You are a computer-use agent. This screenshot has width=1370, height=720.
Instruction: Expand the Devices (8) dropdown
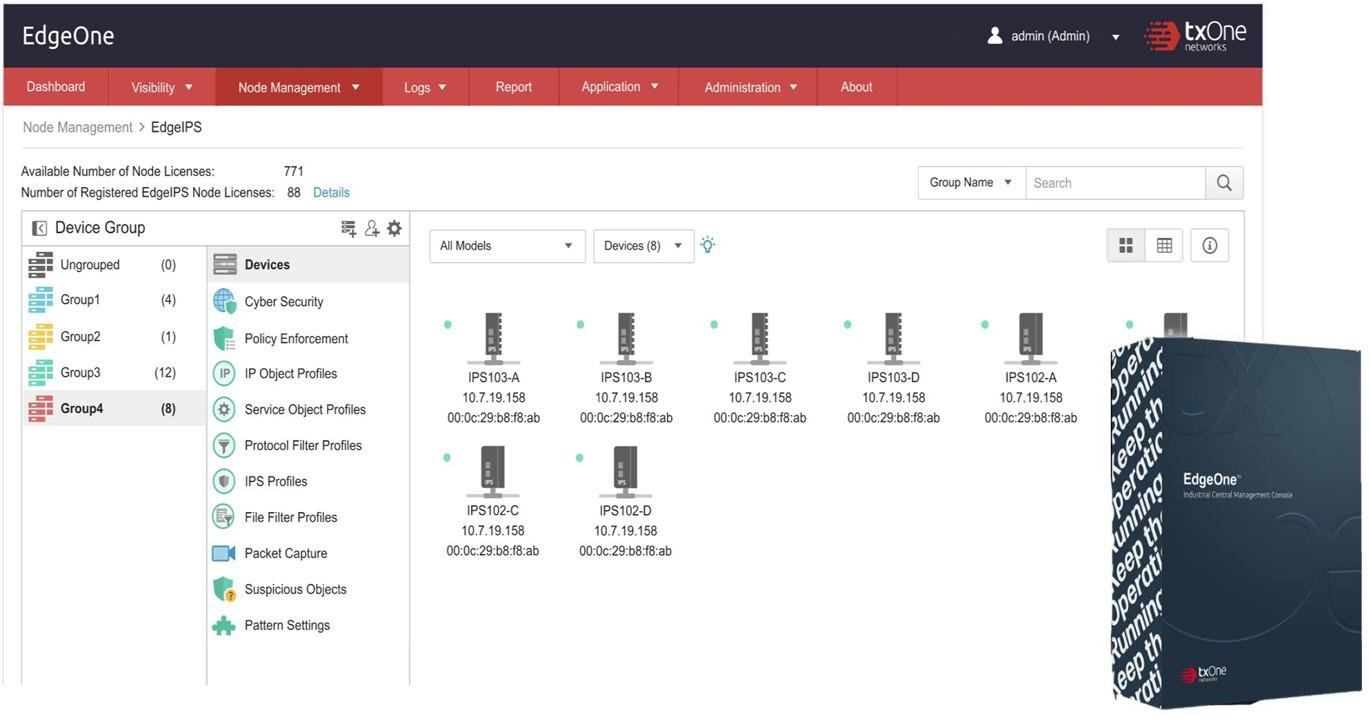click(x=643, y=246)
